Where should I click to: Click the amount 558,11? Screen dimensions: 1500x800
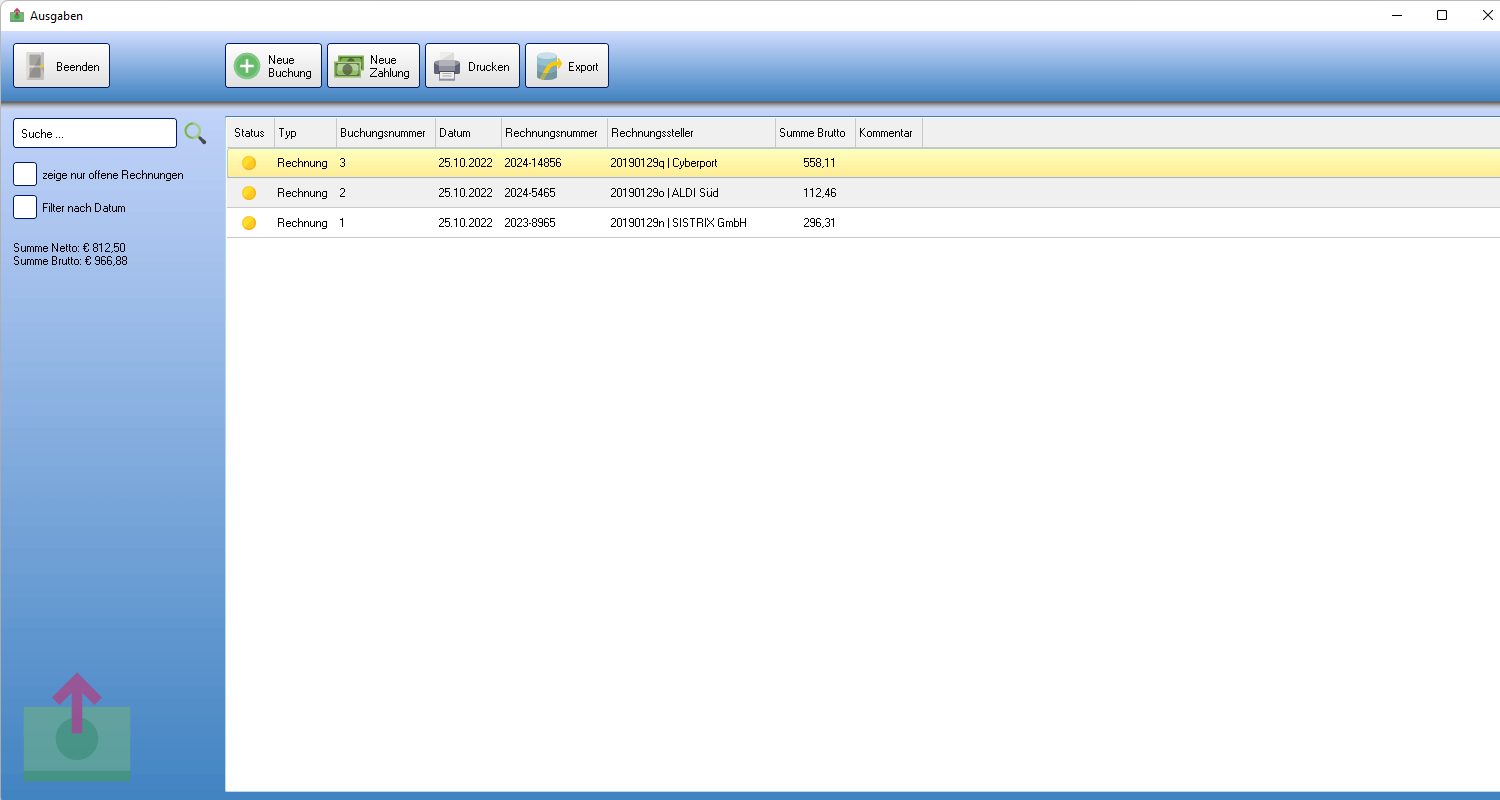819,163
